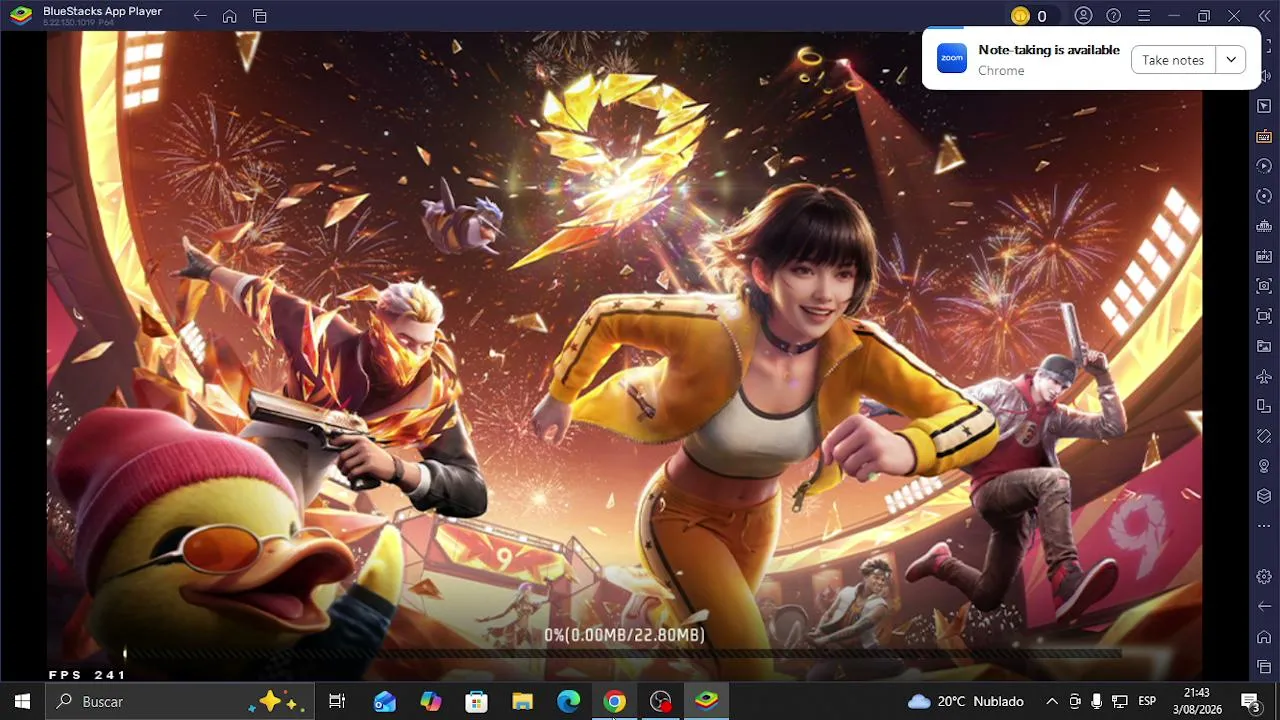Screen dimensions: 1280x720
Task: Open the gold coin rewards counter
Action: 1029,16
